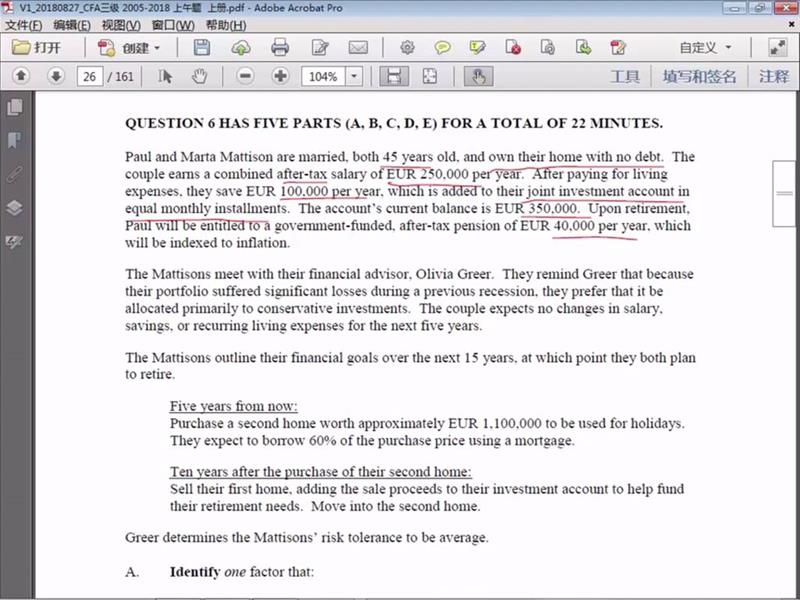Viewport: 800px width, 600px height.
Task: Open the zoom level dropdown arrow
Action: click(x=354, y=77)
